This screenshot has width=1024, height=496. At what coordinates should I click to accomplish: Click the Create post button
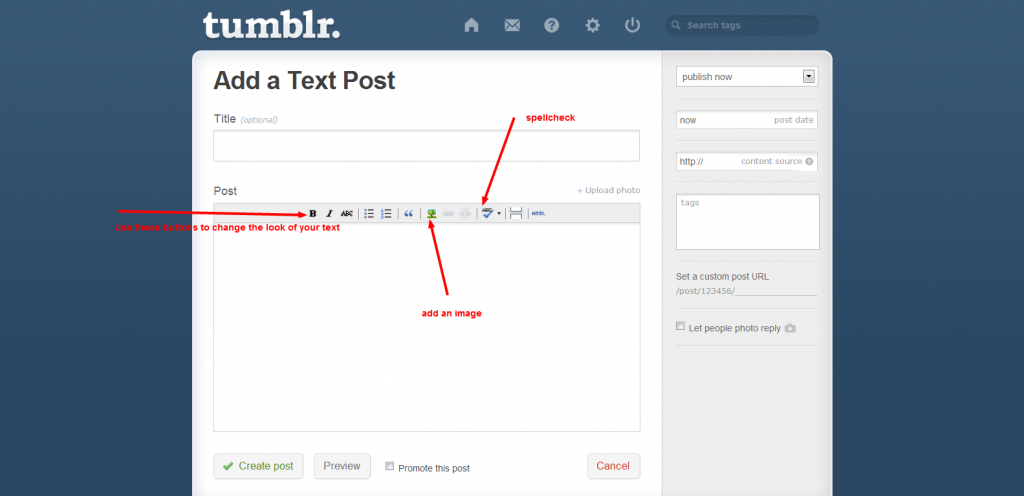click(259, 466)
